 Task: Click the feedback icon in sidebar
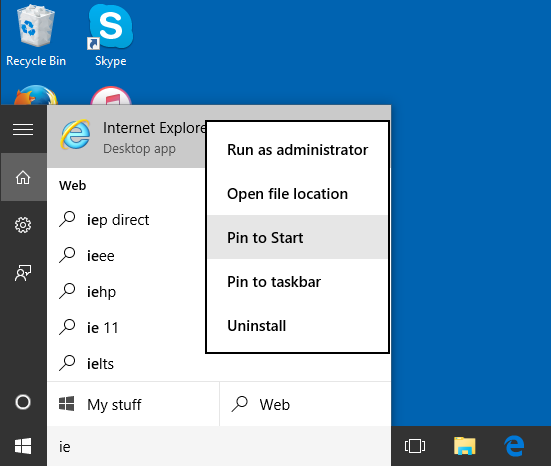[23, 273]
